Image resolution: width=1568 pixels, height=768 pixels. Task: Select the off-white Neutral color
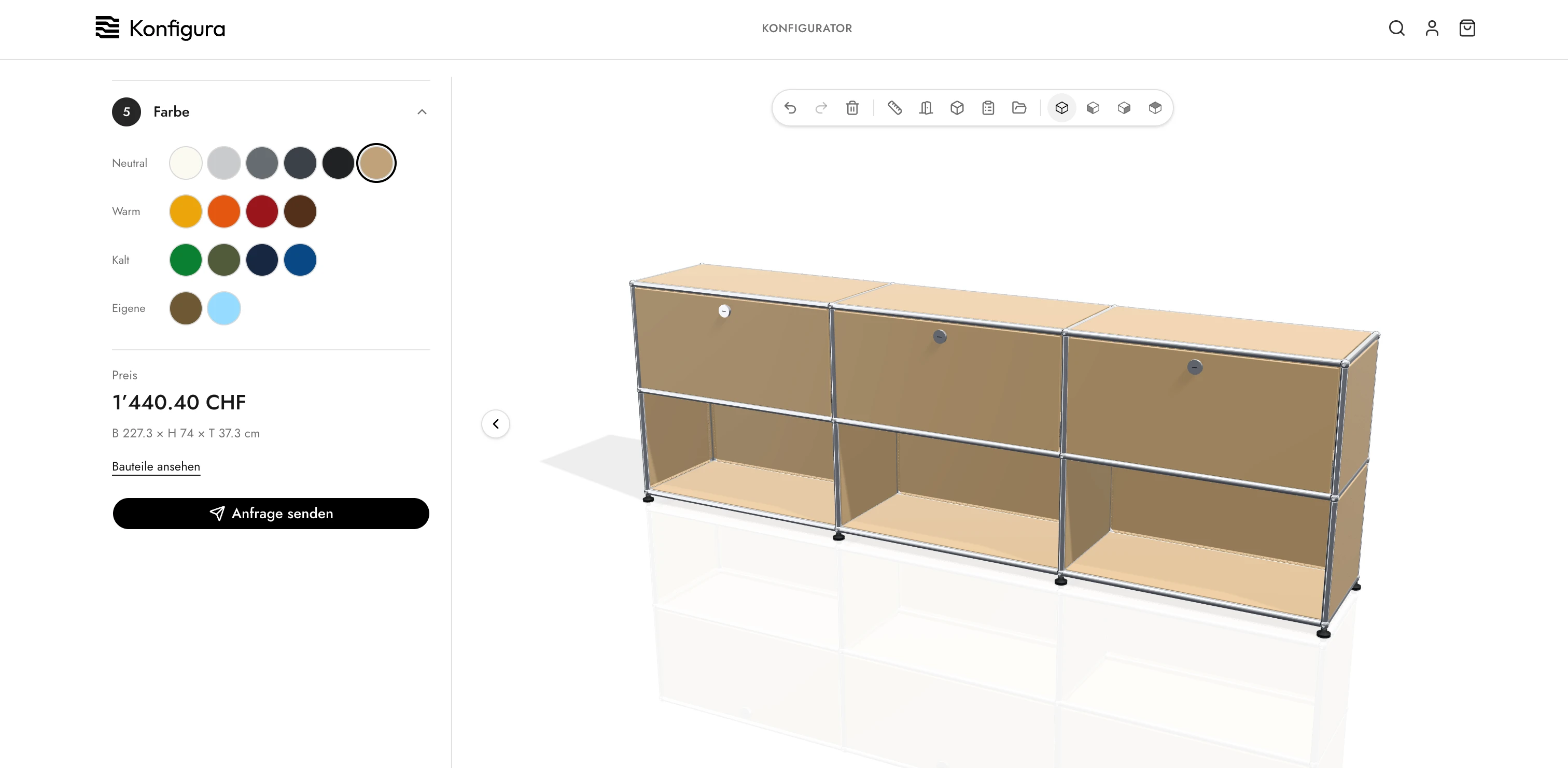click(x=186, y=163)
